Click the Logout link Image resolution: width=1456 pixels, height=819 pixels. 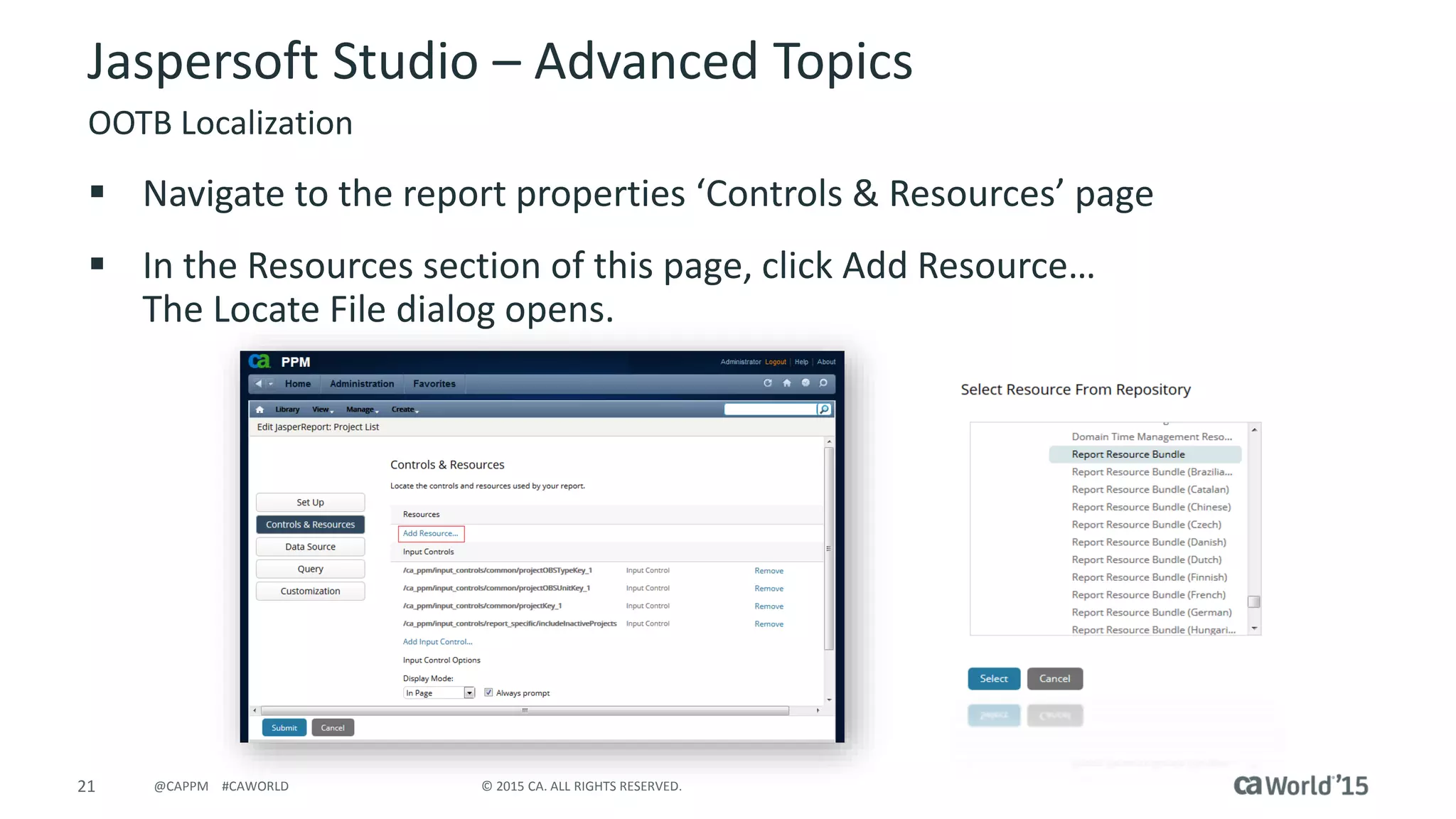tap(776, 362)
